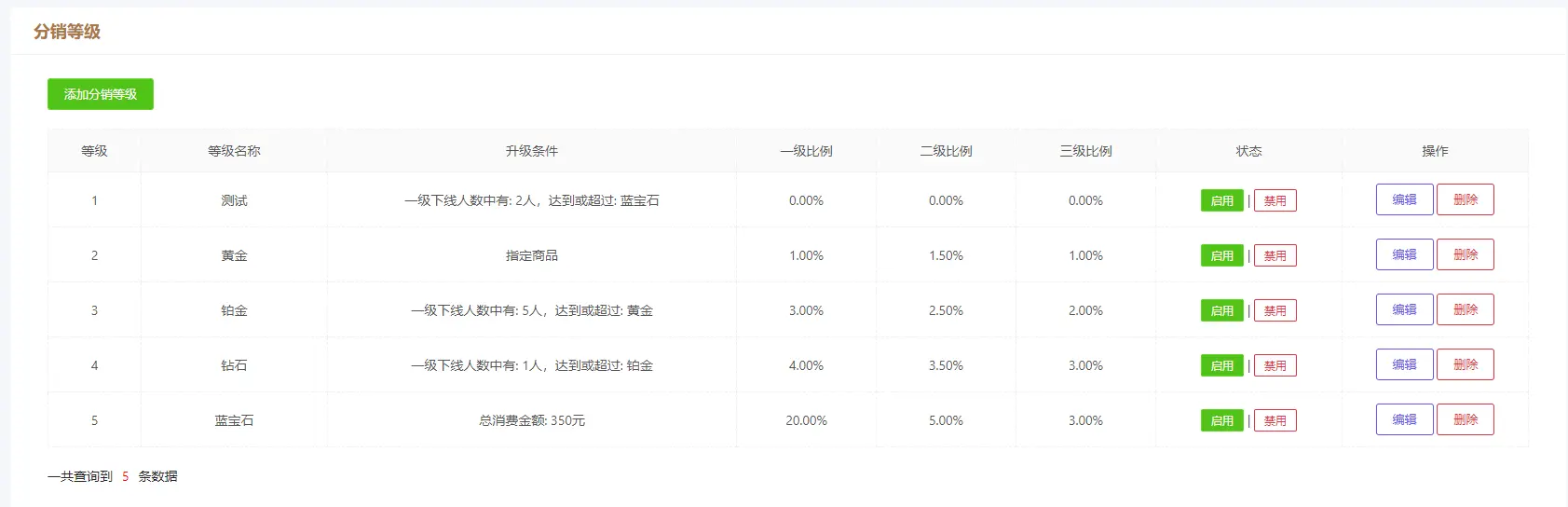Toggle 铂金 level to 禁用
The width and height of the screenshot is (1568, 507).
click(1275, 310)
